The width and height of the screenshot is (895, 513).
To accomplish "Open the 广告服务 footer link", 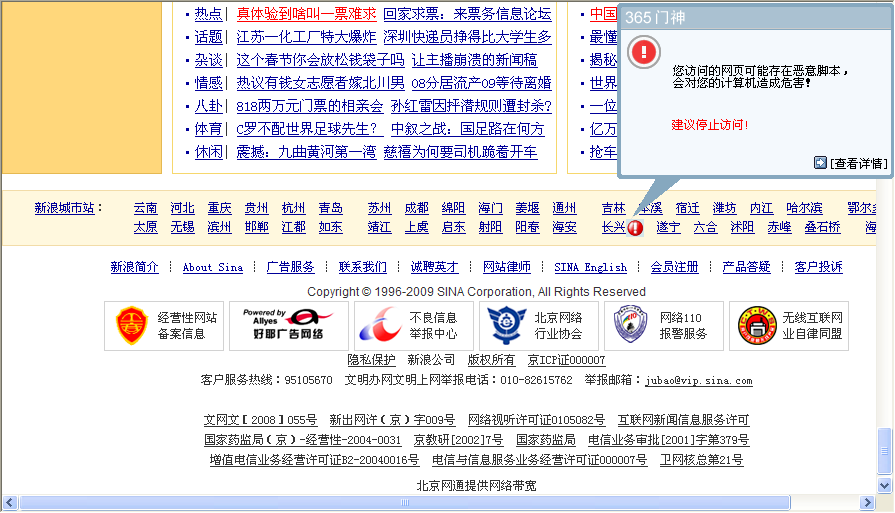I will click(x=291, y=266).
